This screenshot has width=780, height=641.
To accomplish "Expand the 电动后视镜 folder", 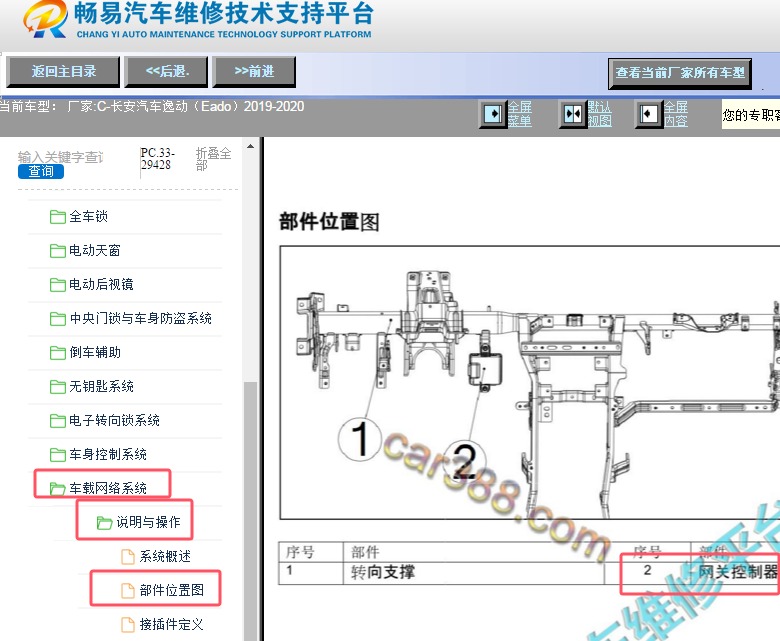I will pyautogui.click(x=101, y=284).
